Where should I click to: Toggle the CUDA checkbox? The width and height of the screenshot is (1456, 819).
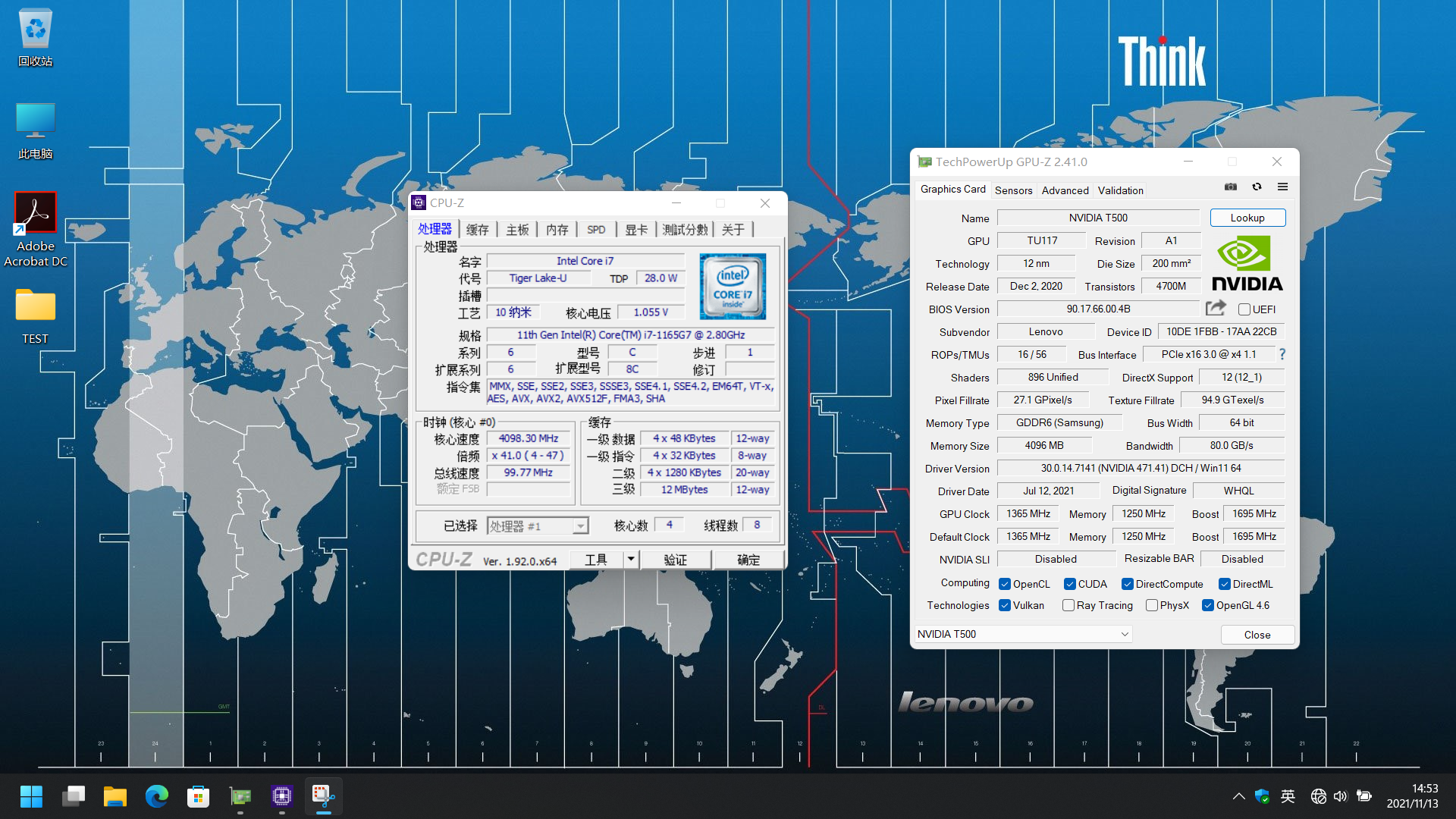(x=1070, y=584)
